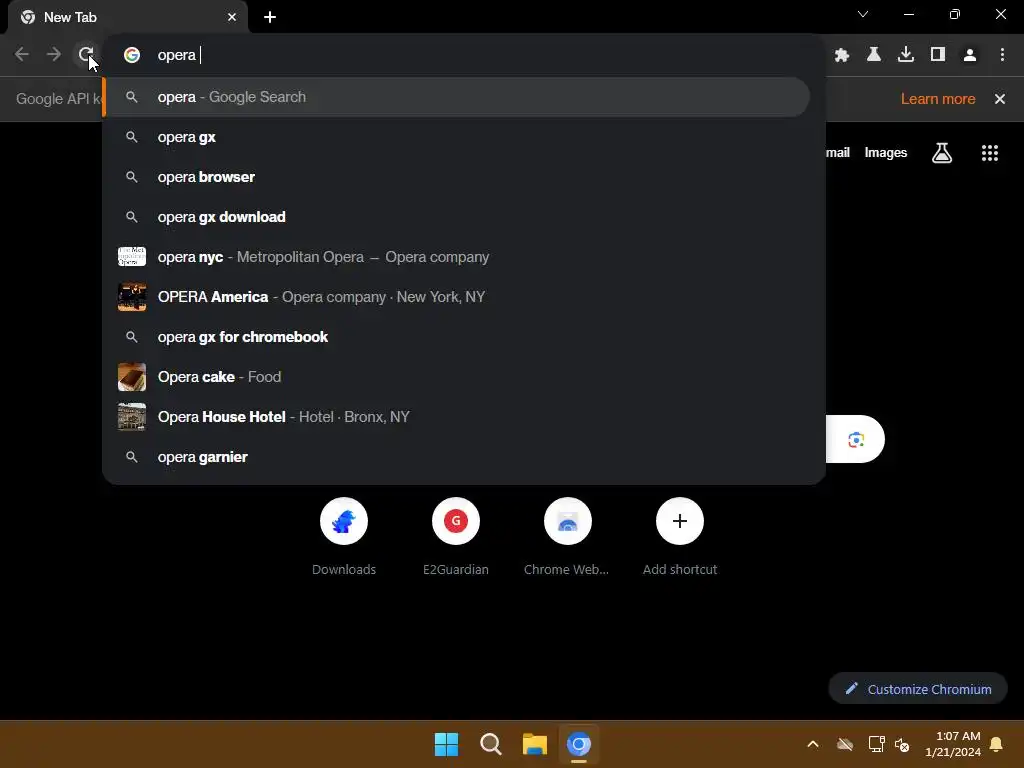Open the three-dot Chromium menu
1024x768 pixels.
pos(1002,55)
